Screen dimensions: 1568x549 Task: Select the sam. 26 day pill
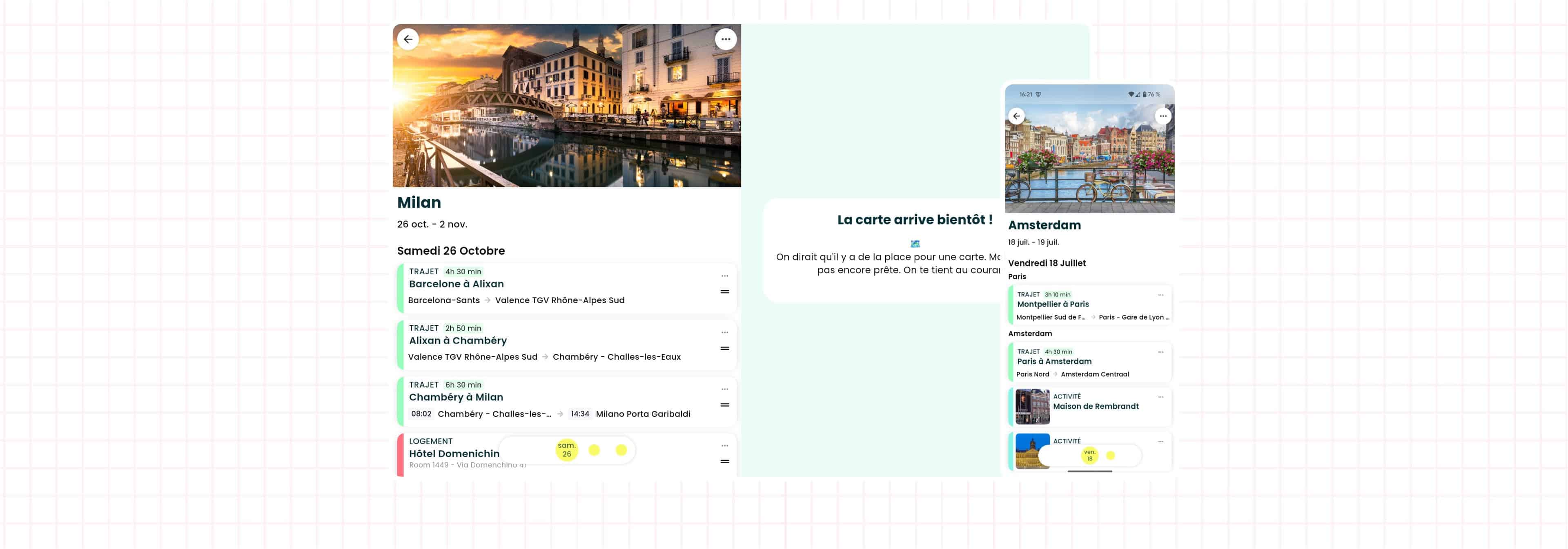566,450
